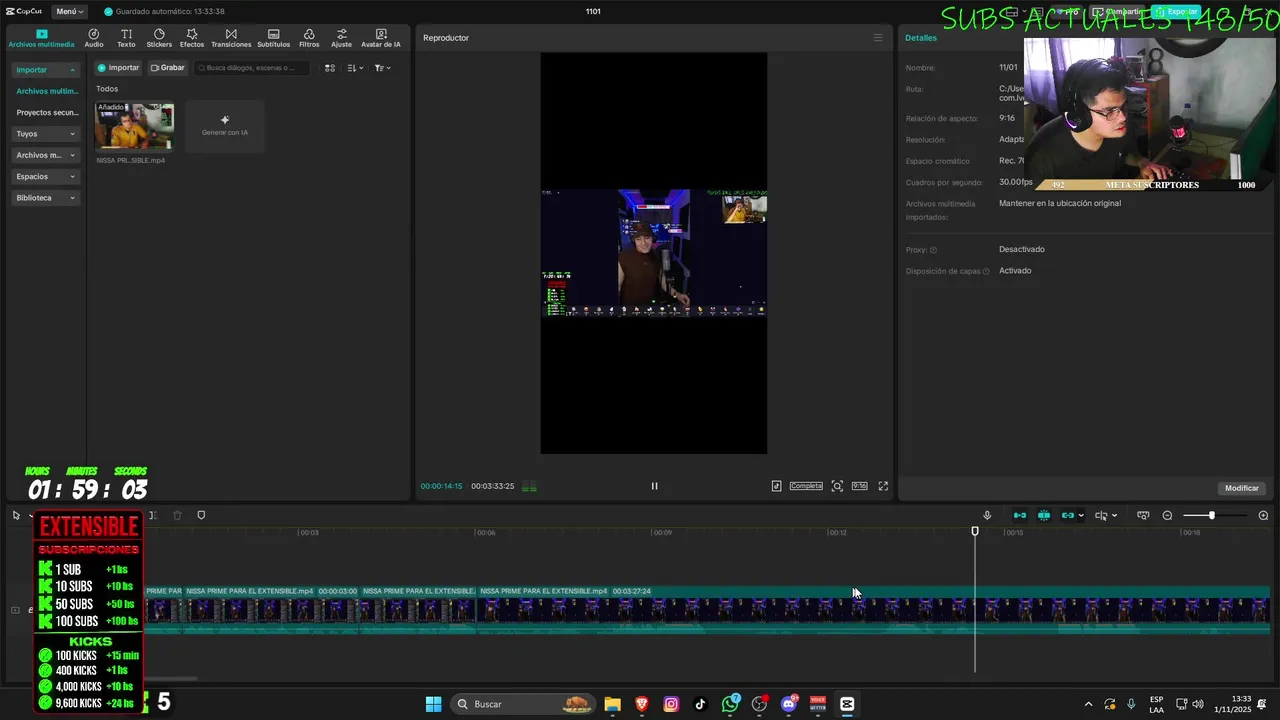Open the Archivos multimedia tab

[41, 39]
